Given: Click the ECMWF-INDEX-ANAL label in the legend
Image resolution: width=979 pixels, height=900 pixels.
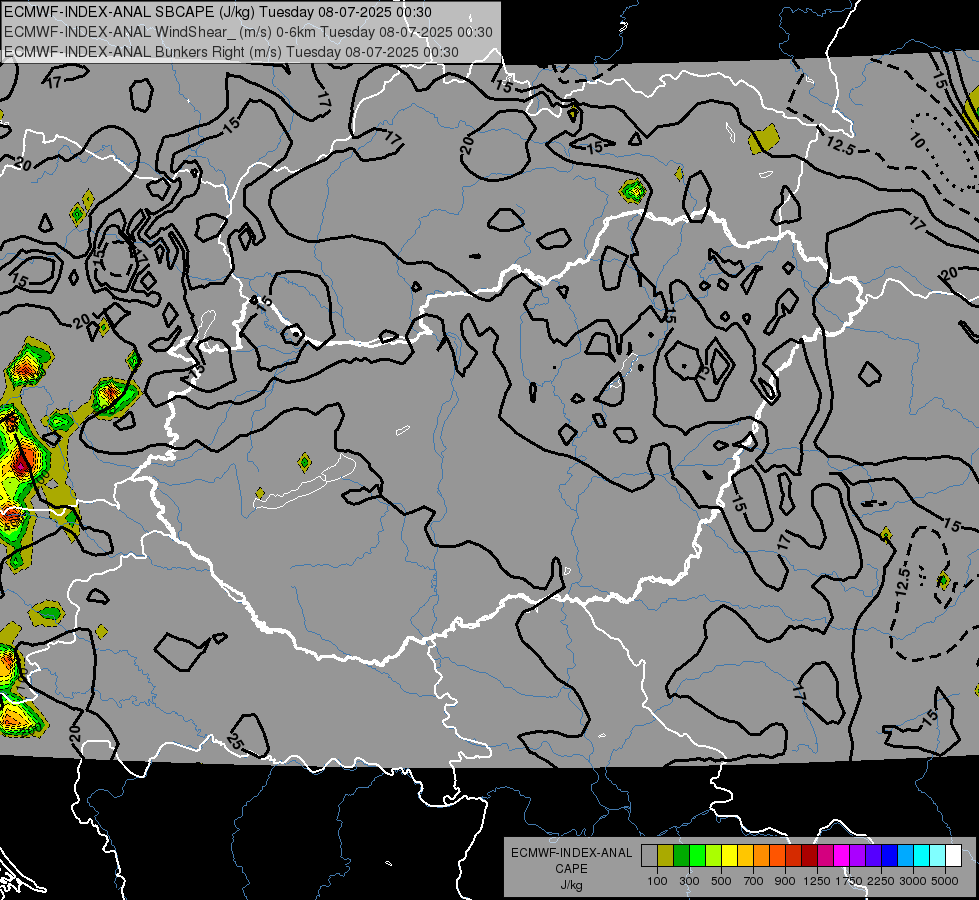Looking at the screenshot, I should (x=571, y=853).
